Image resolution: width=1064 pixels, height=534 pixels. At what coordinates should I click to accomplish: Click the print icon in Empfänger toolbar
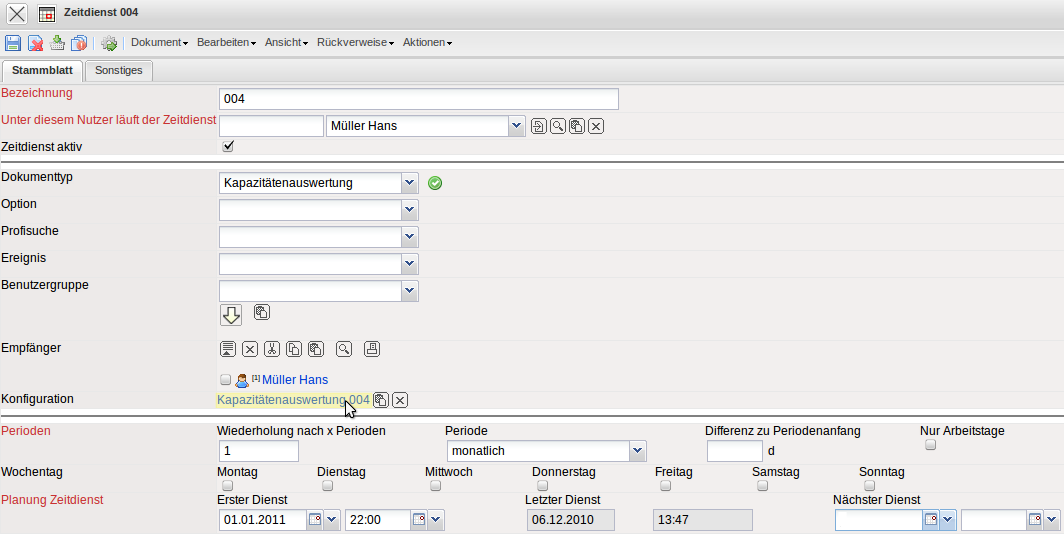click(372, 349)
